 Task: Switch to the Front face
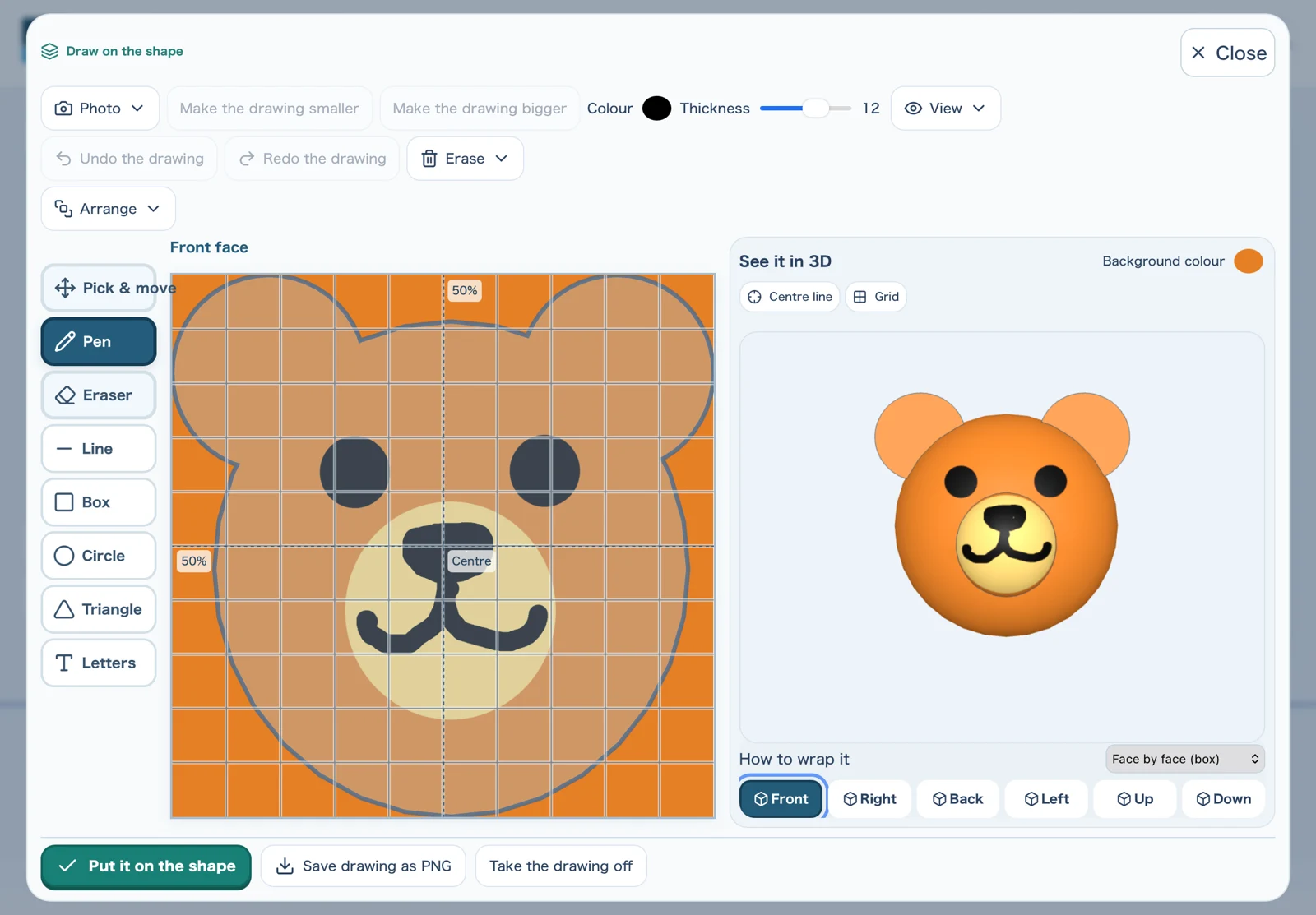781,799
